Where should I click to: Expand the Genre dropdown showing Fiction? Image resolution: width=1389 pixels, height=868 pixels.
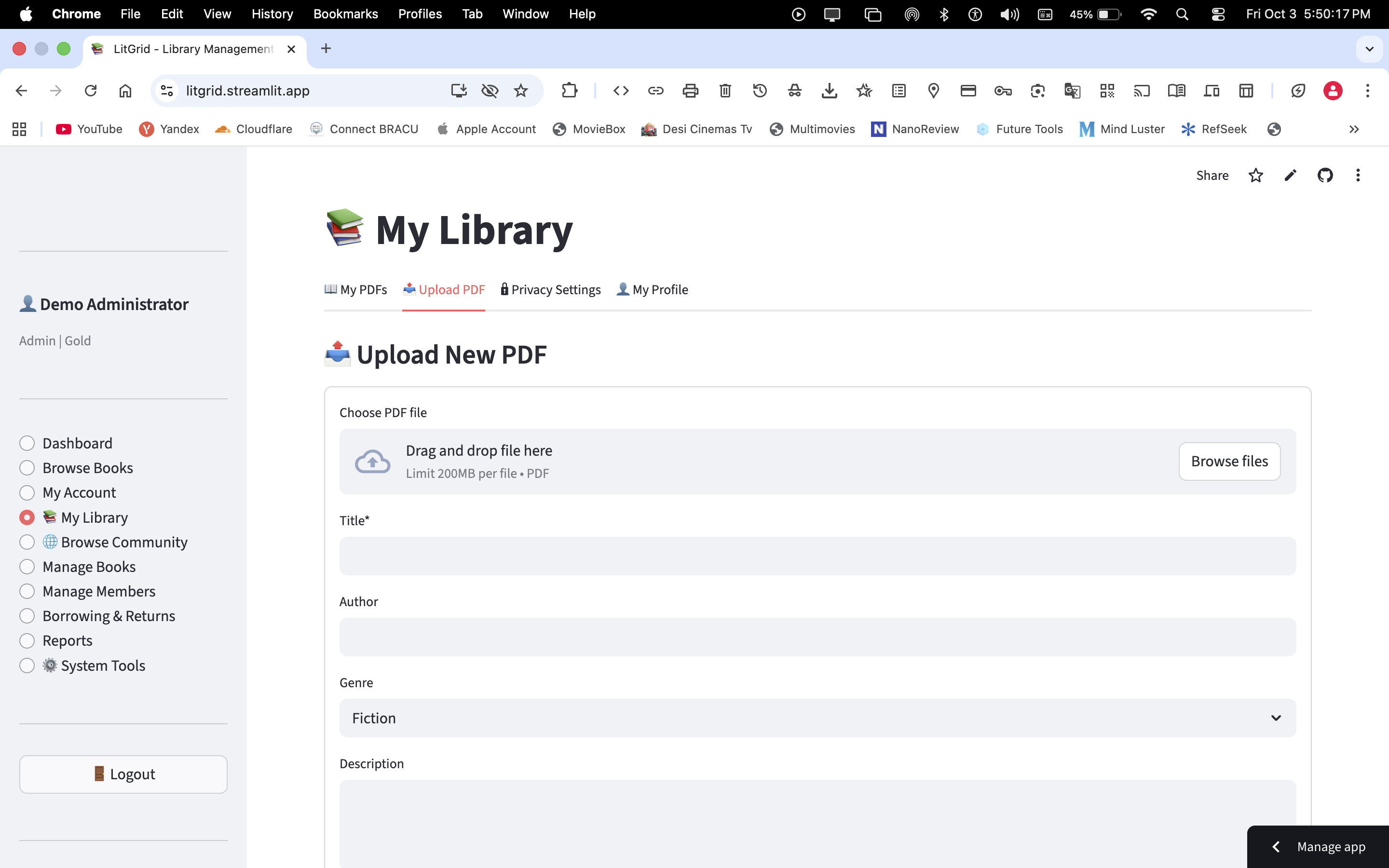pyautogui.click(x=817, y=718)
